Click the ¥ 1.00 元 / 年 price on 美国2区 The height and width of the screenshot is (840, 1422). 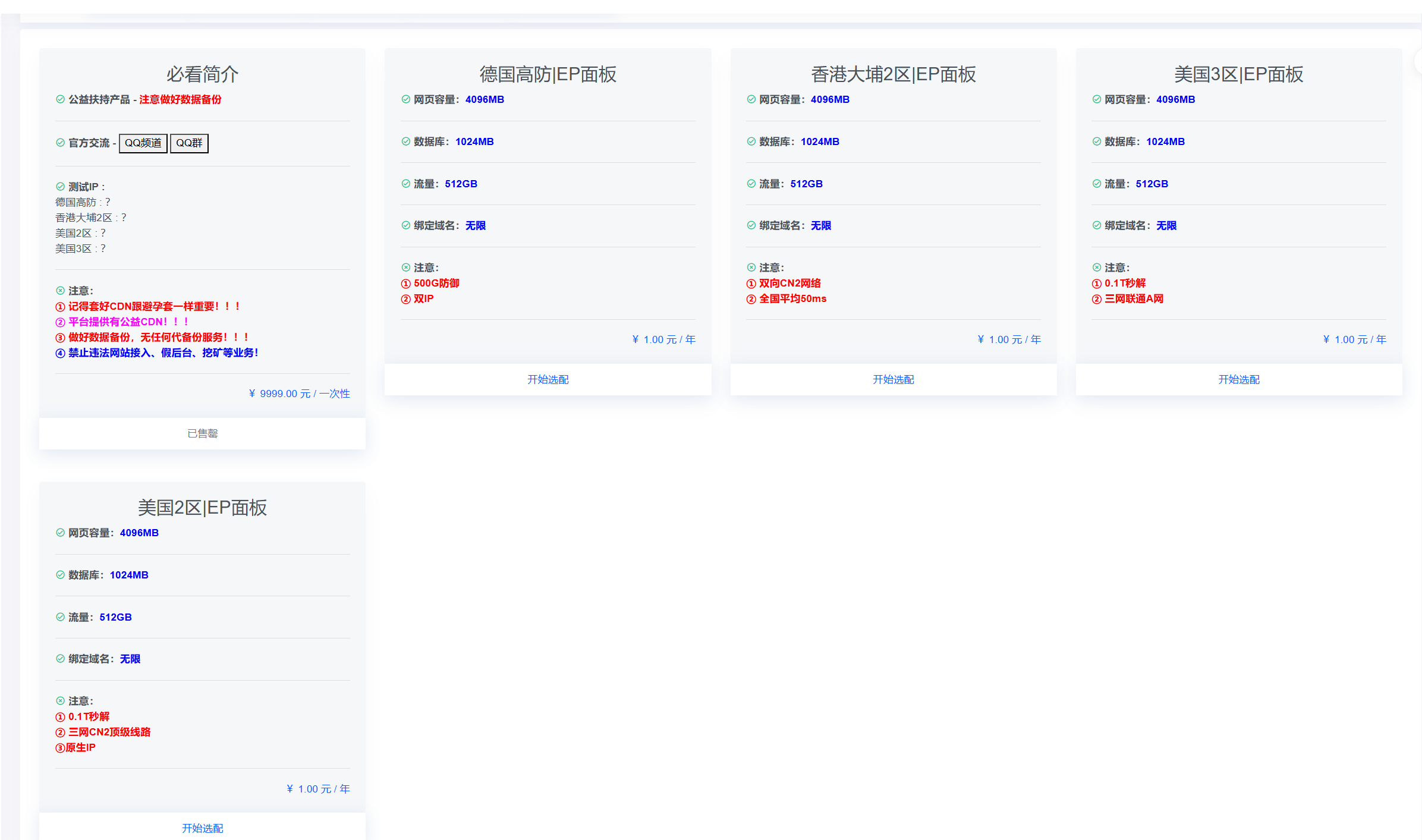tap(318, 789)
